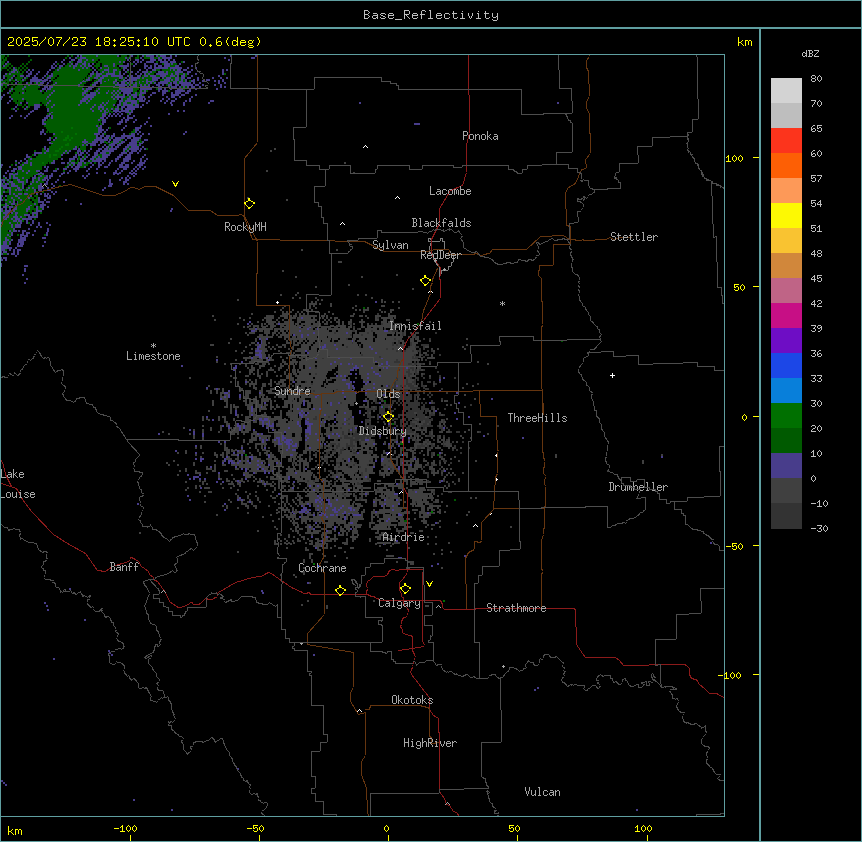Click the Drumheller label
The width and height of the screenshot is (862, 842).
click(x=638, y=487)
